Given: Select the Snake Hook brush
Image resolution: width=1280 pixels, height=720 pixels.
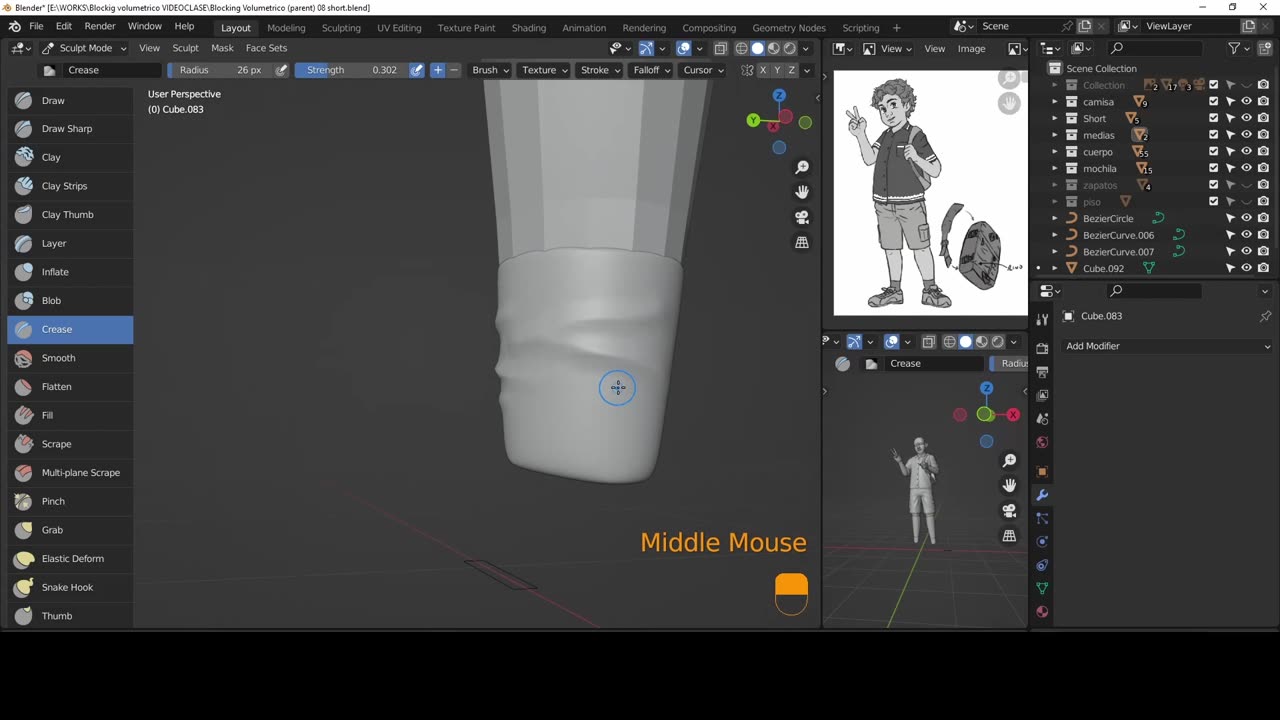Looking at the screenshot, I should pos(70,587).
